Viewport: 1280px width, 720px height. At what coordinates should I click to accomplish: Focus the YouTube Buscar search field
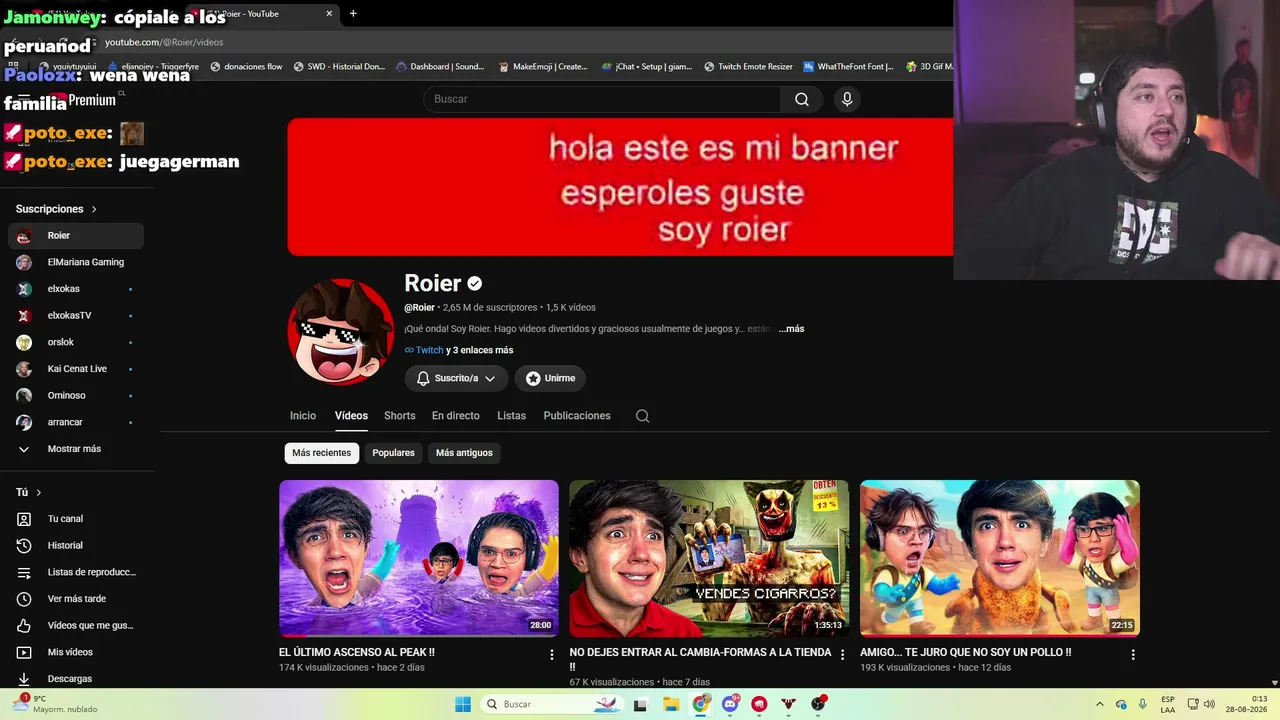(x=602, y=99)
